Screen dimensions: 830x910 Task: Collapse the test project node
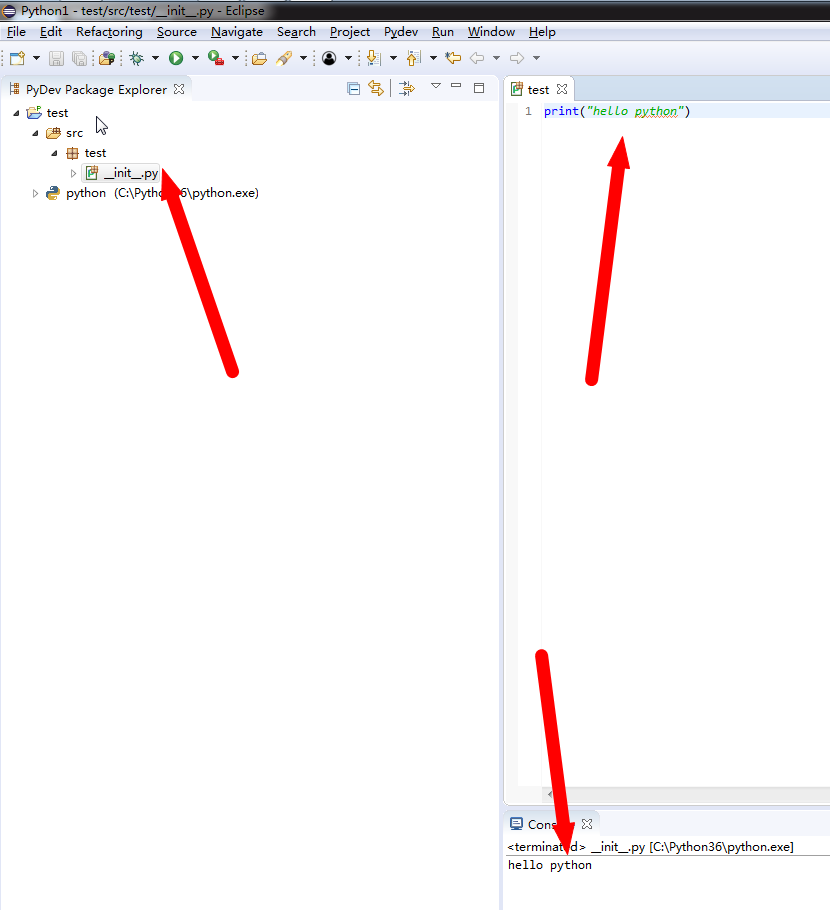pyautogui.click(x=16, y=113)
